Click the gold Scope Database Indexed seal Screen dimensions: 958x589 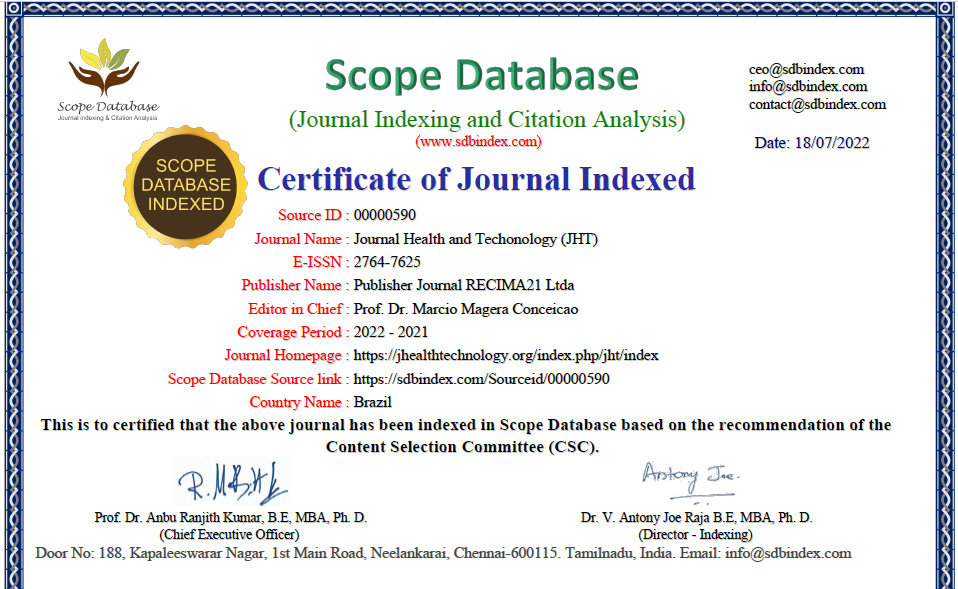click(x=186, y=186)
